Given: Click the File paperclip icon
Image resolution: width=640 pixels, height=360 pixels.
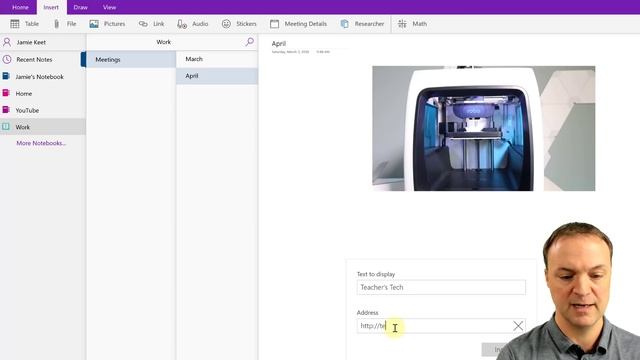Looking at the screenshot, I should coord(56,24).
